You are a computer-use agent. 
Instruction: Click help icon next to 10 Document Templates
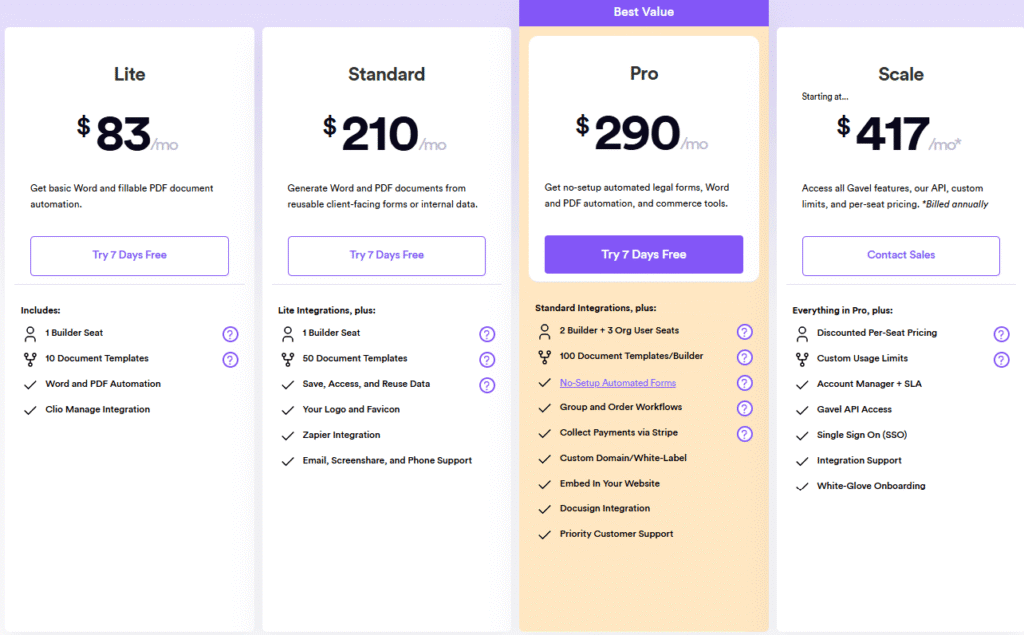pyautogui.click(x=230, y=360)
